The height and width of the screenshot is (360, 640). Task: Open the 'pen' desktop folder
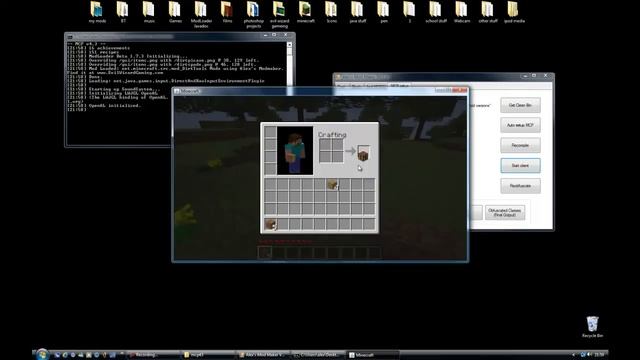[384, 12]
